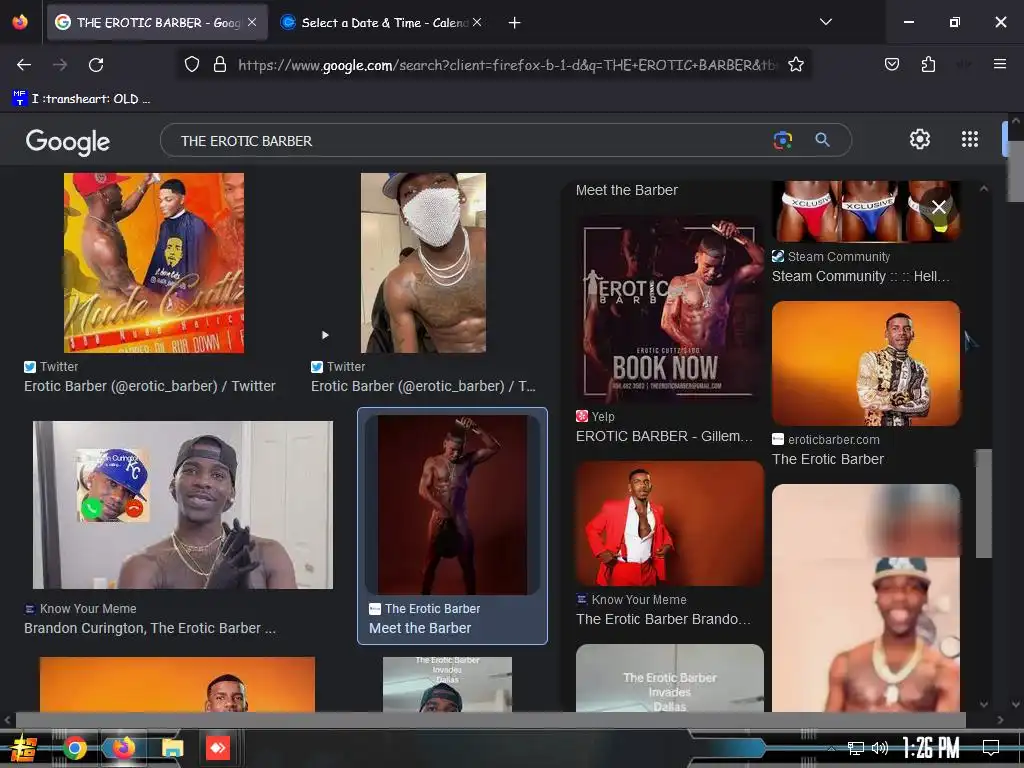The image size is (1024, 768).
Task: Search by image with Google Lens
Action: [782, 140]
